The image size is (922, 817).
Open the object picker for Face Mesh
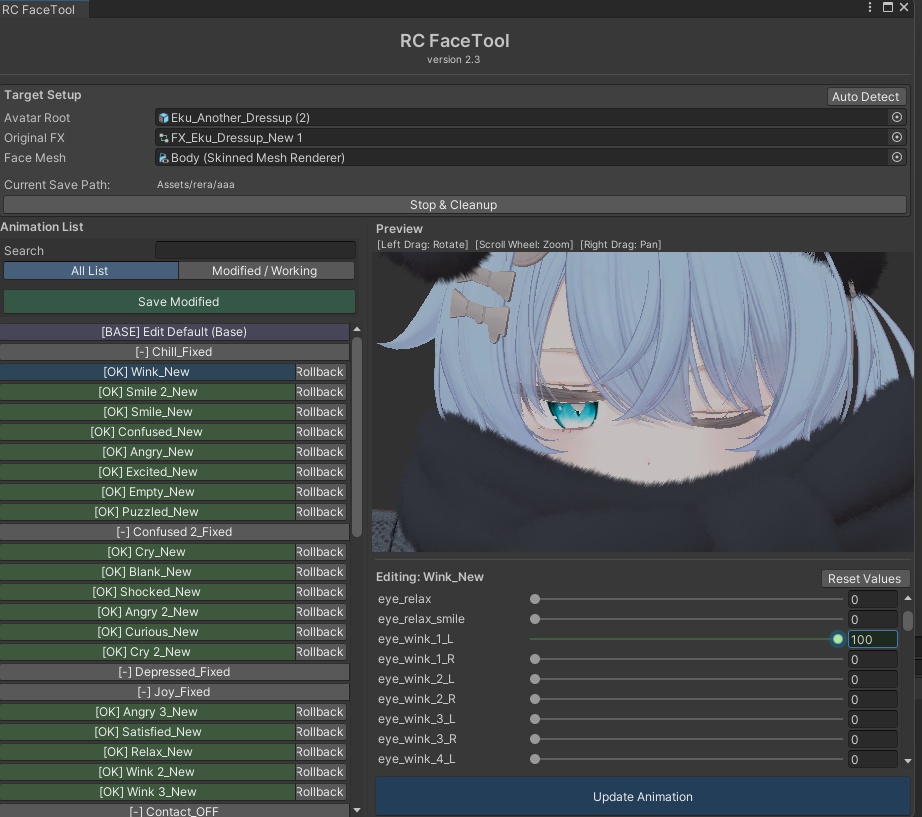point(896,157)
